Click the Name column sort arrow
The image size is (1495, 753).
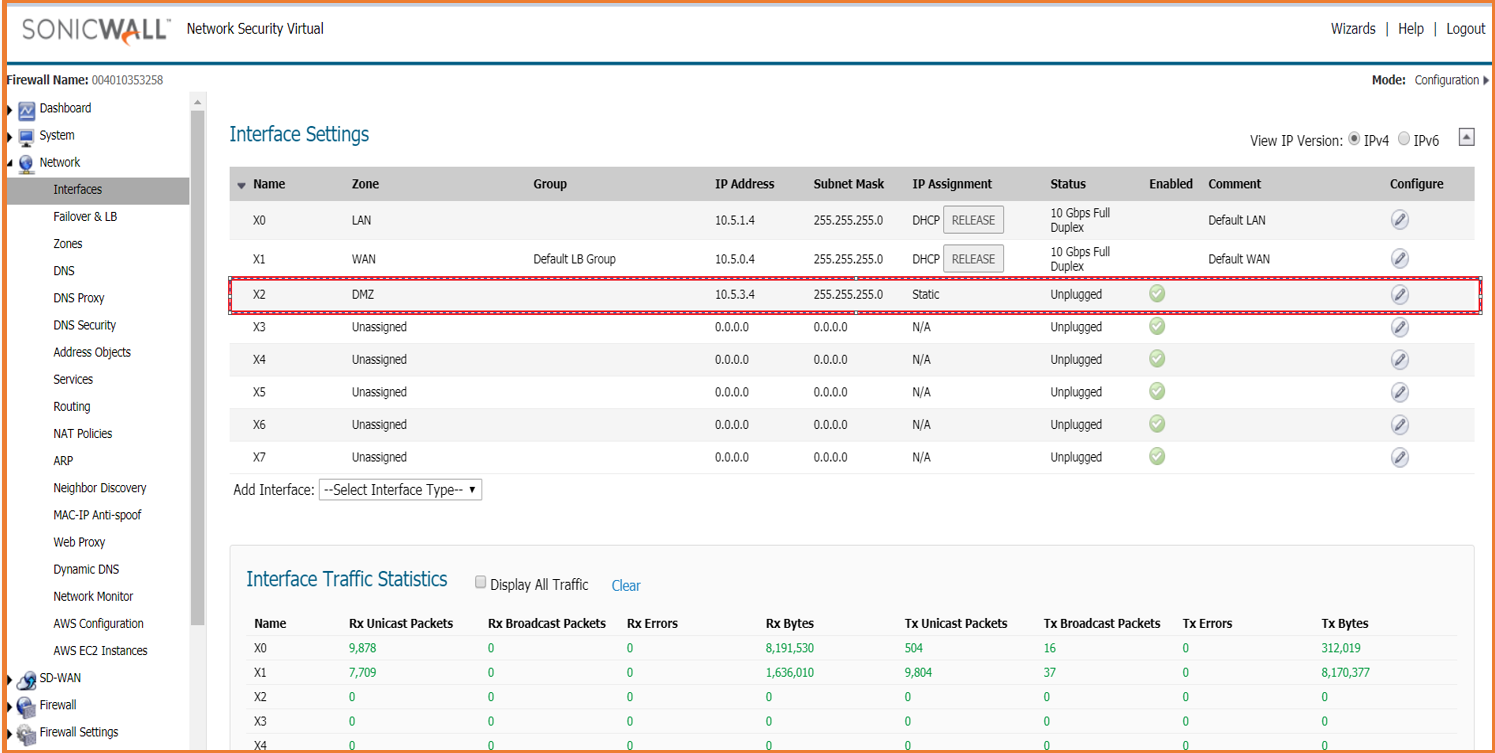click(241, 185)
